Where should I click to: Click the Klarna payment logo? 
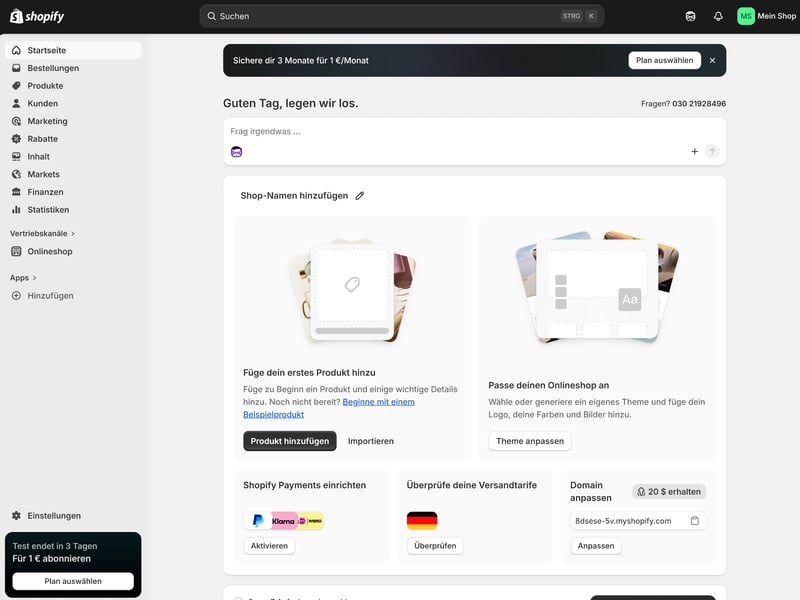click(283, 521)
